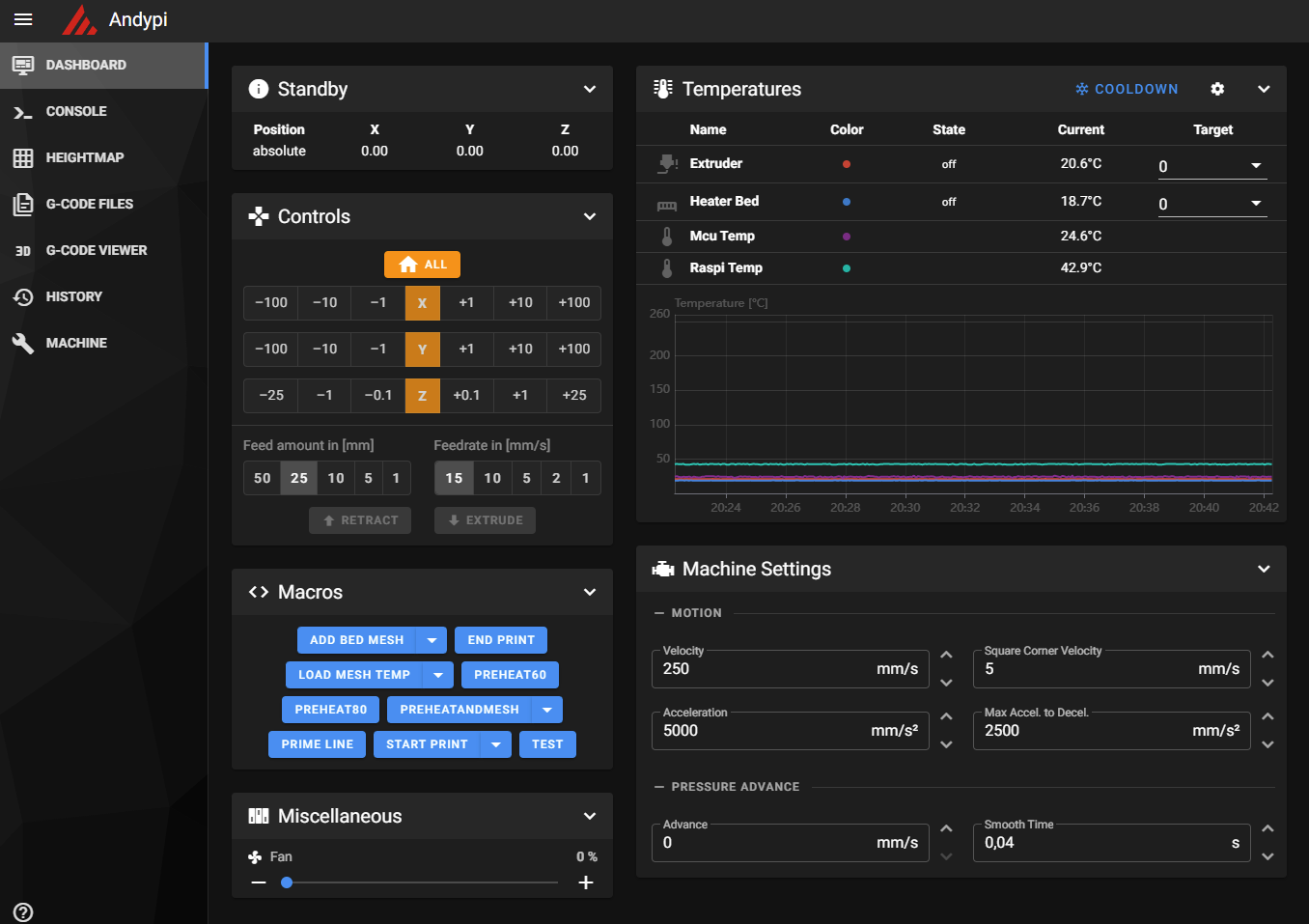Click the fan minus icon
The image size is (1309, 924).
pyautogui.click(x=258, y=882)
